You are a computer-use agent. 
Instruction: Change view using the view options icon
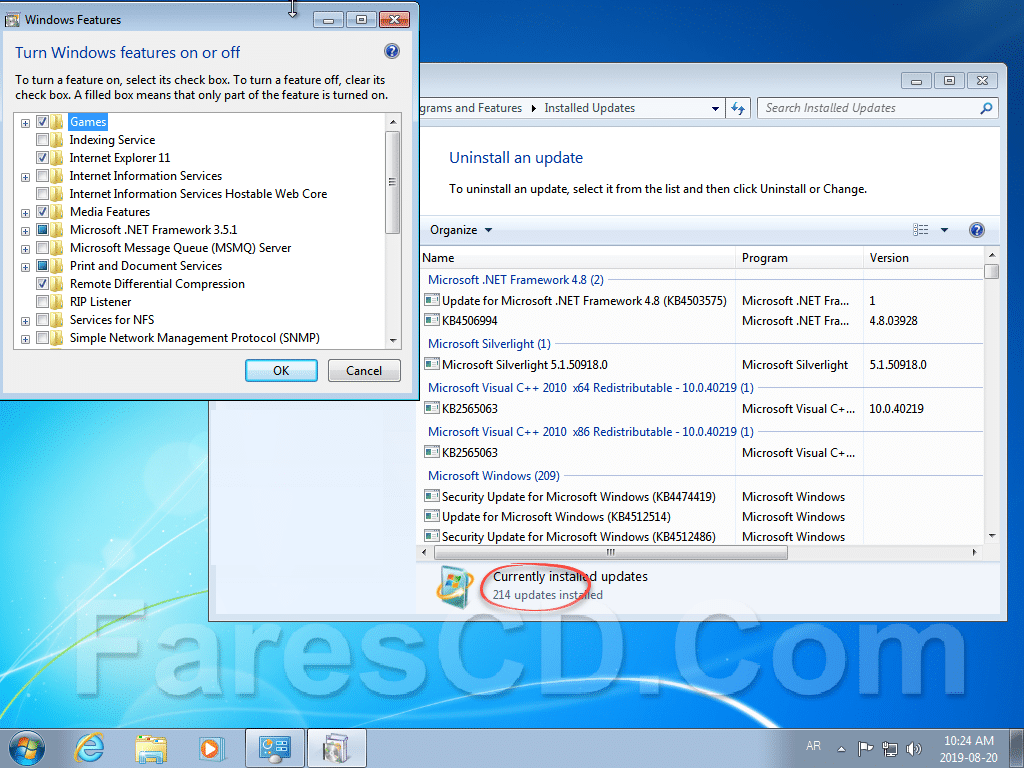coord(920,230)
